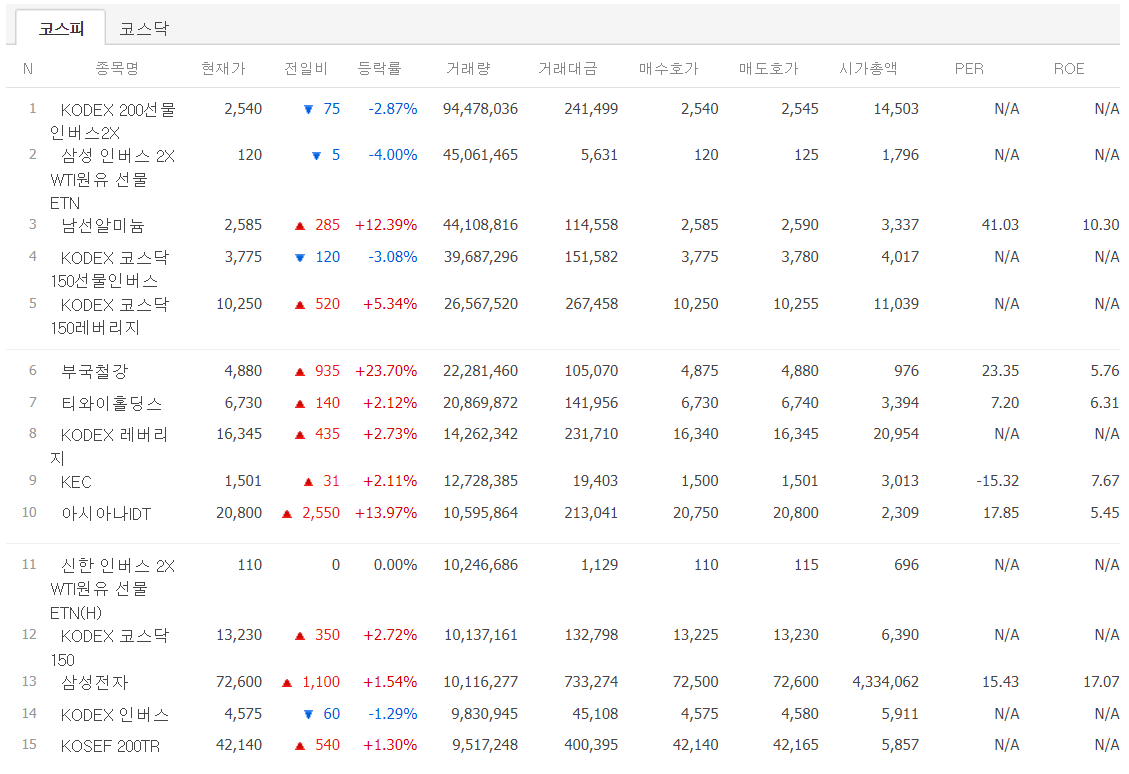Select the 0.00% change rate in row 11

tap(395, 565)
